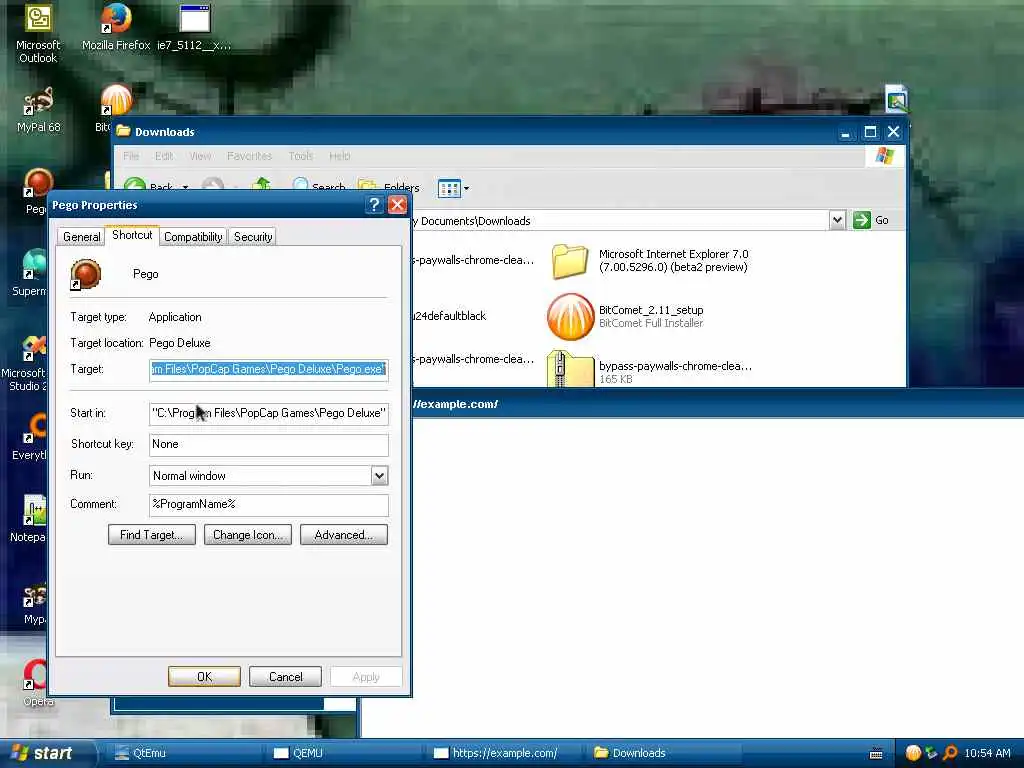Click the picture icon at top right of desktop
This screenshot has width=1024, height=768.
897,99
